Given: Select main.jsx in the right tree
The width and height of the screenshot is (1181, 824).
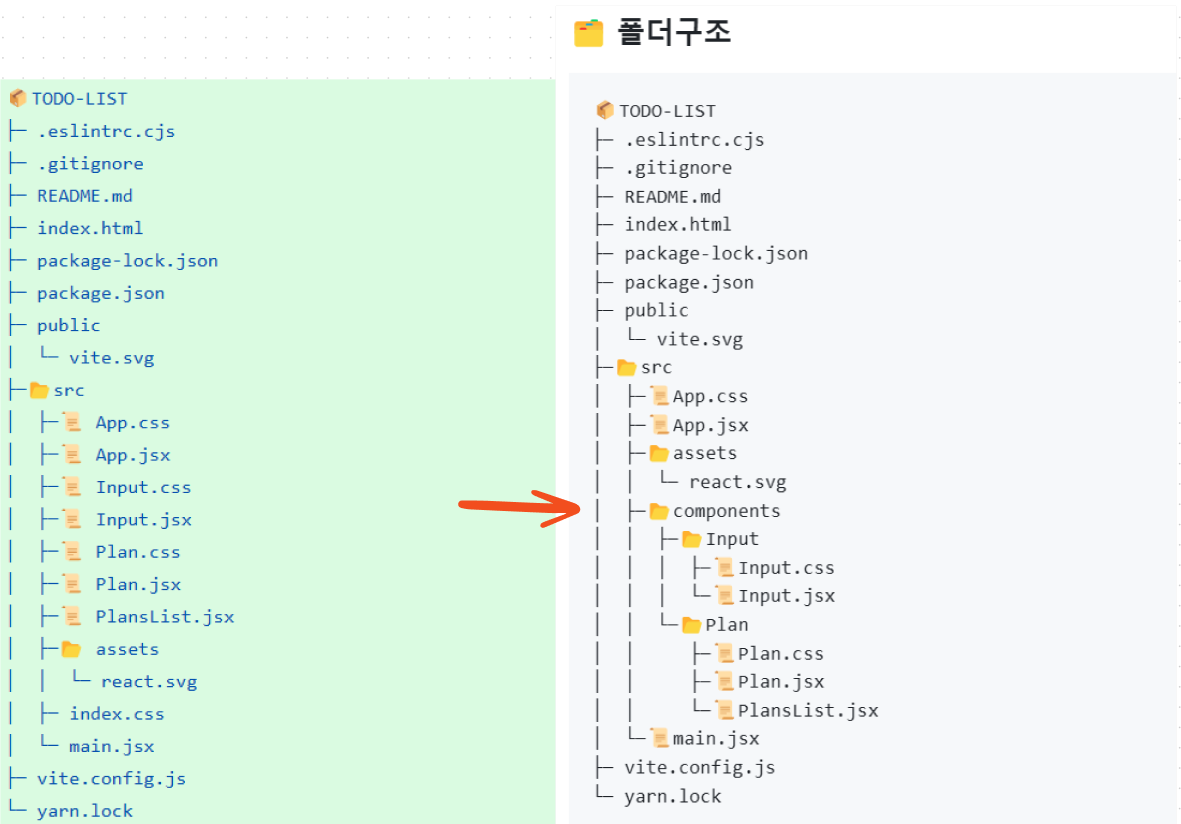Looking at the screenshot, I should (716, 739).
